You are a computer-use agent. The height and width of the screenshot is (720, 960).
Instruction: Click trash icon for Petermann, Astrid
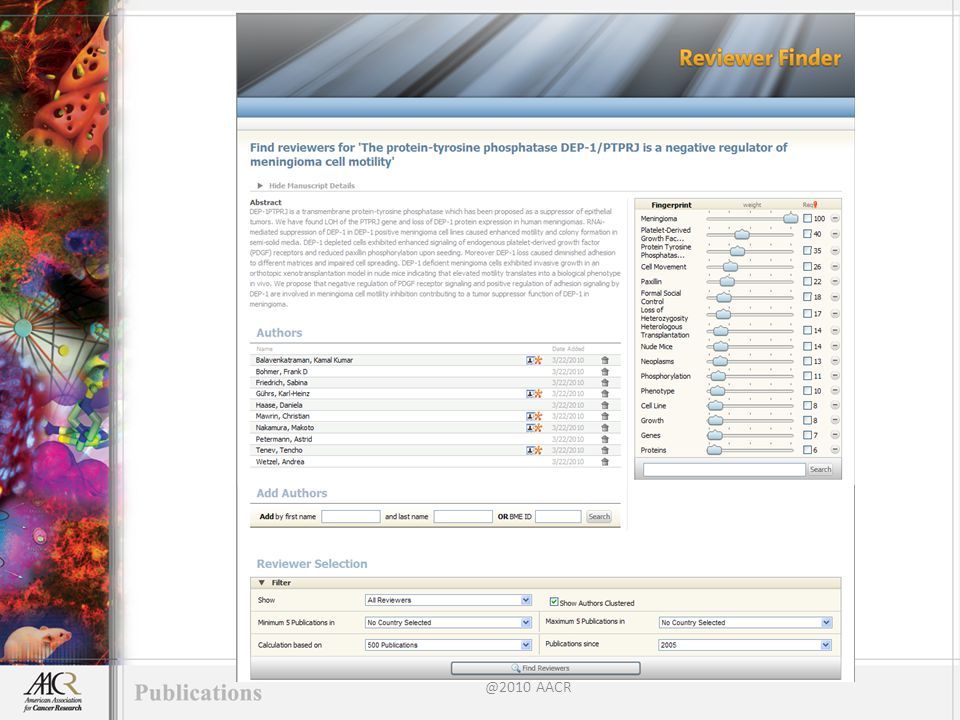(x=605, y=439)
